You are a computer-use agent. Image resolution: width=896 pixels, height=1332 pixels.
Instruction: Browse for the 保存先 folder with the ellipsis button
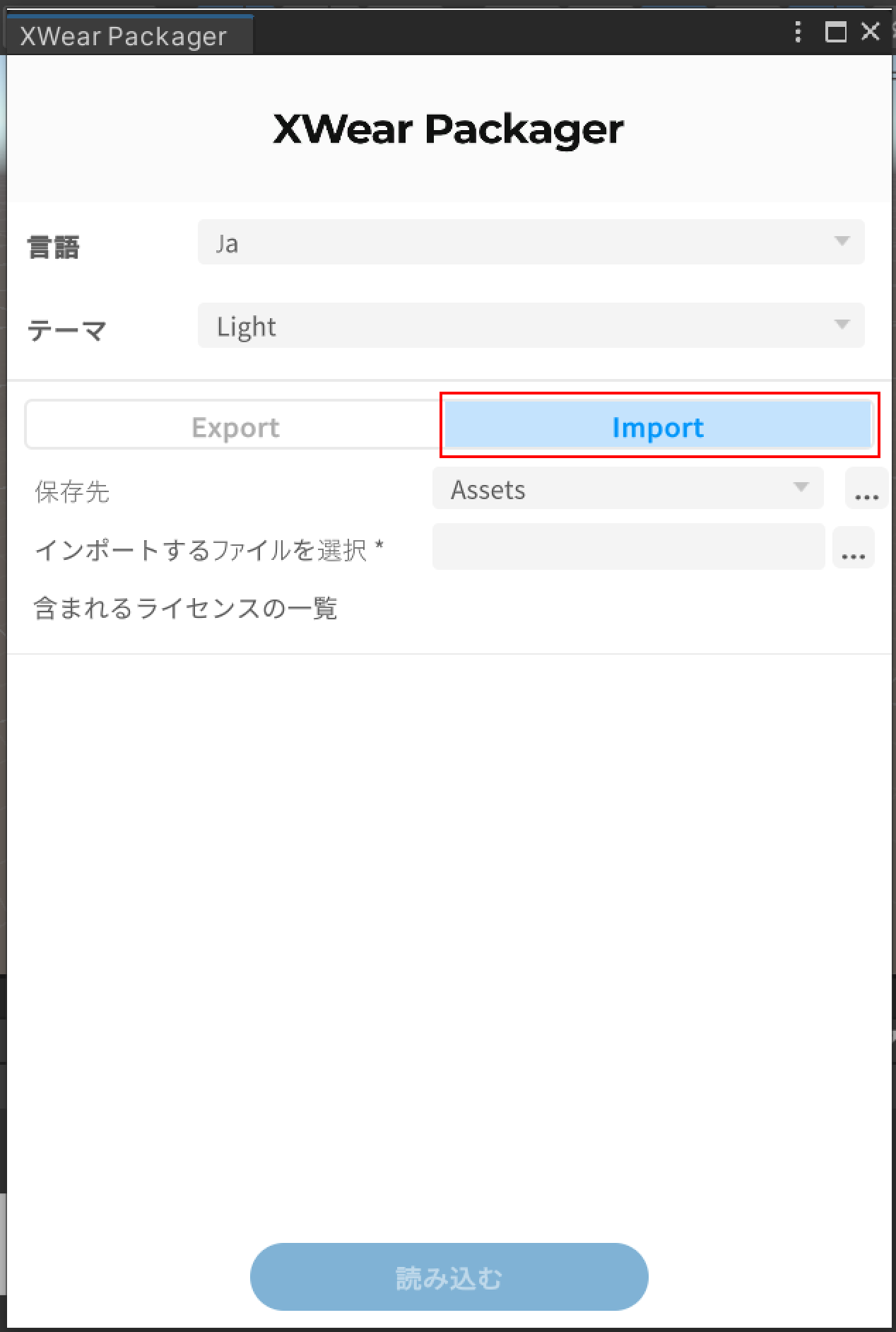pos(866,489)
